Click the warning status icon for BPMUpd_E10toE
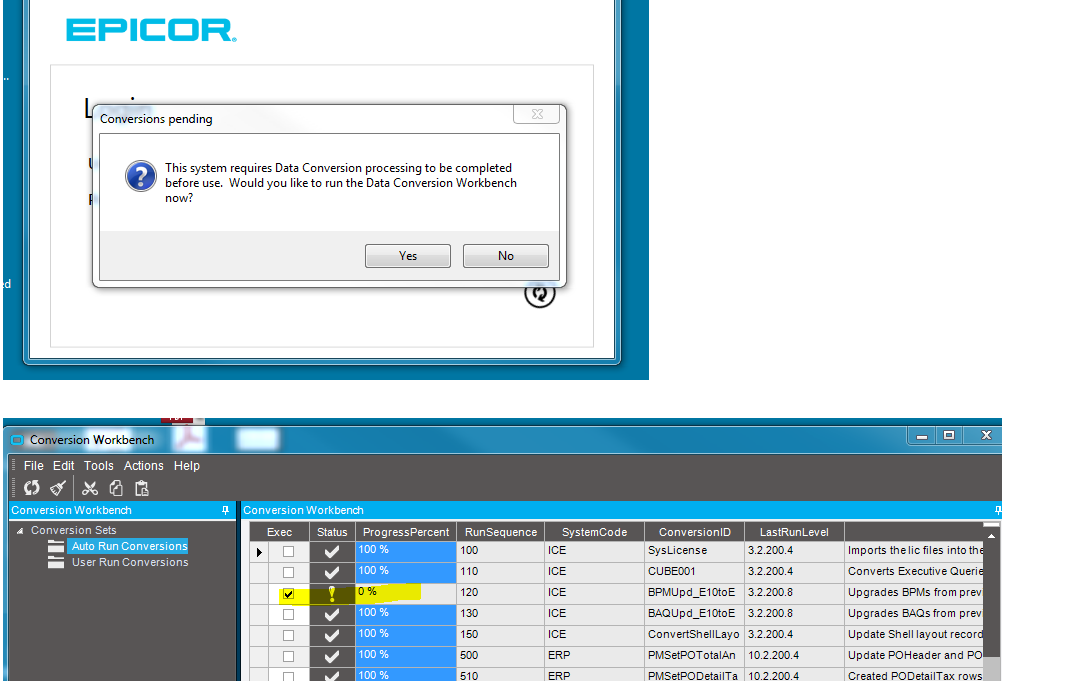 (x=332, y=593)
